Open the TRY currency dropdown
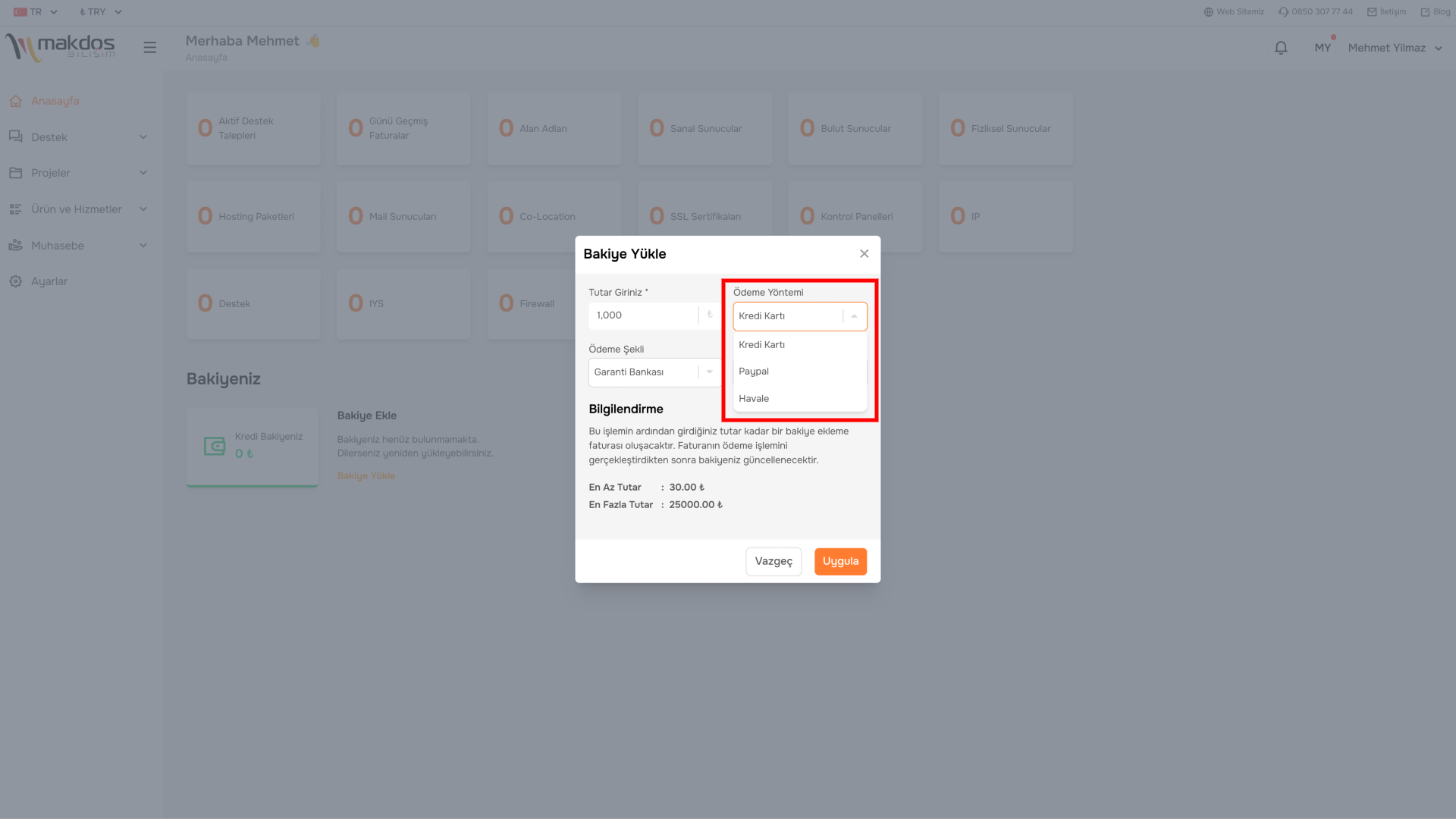Screen dimensions: 1456x819 100,12
